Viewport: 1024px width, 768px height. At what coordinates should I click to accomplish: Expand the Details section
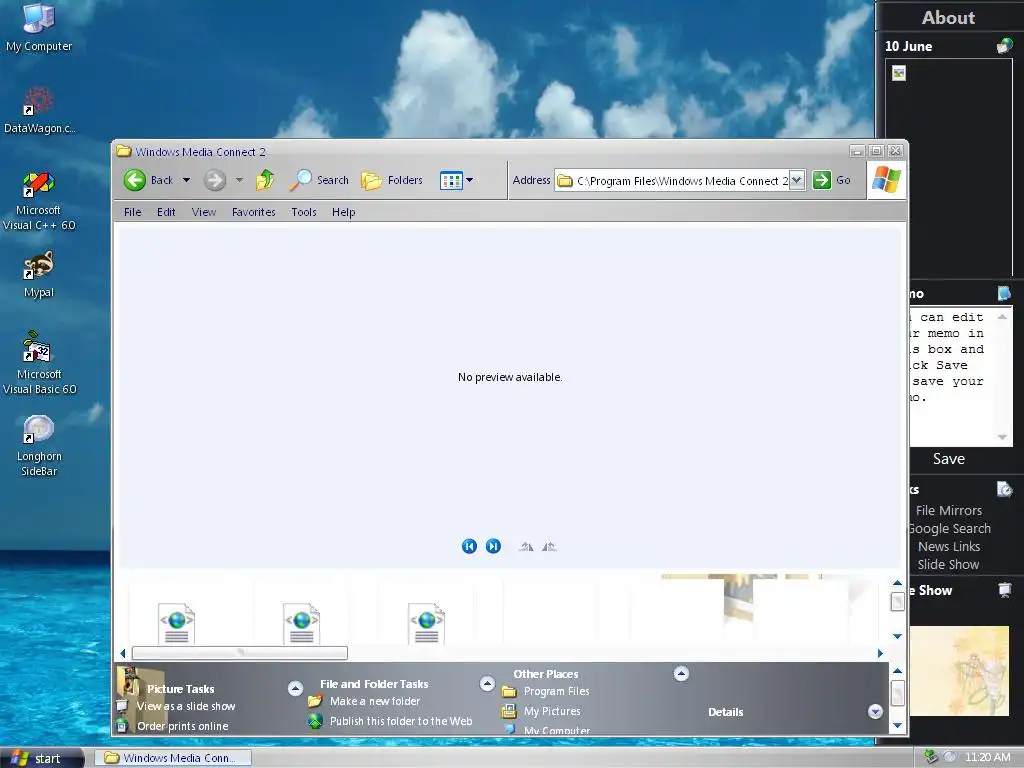pyautogui.click(x=875, y=711)
